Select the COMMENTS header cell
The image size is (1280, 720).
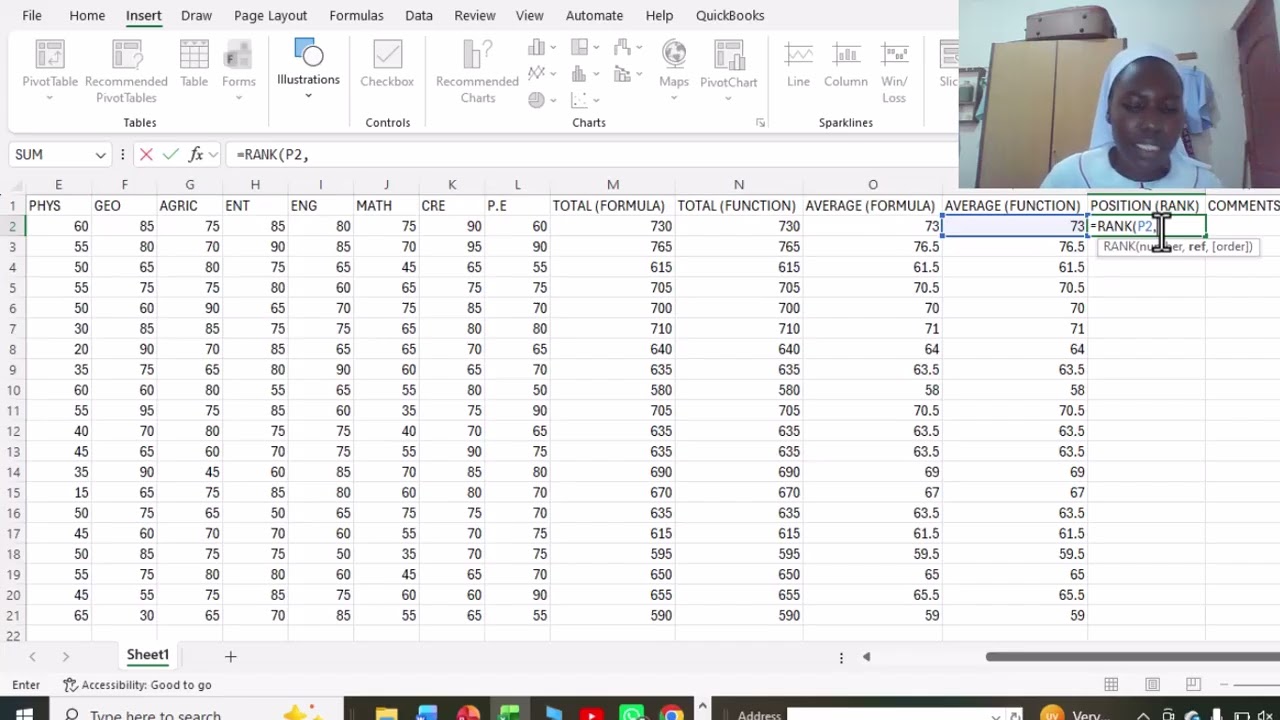1243,206
